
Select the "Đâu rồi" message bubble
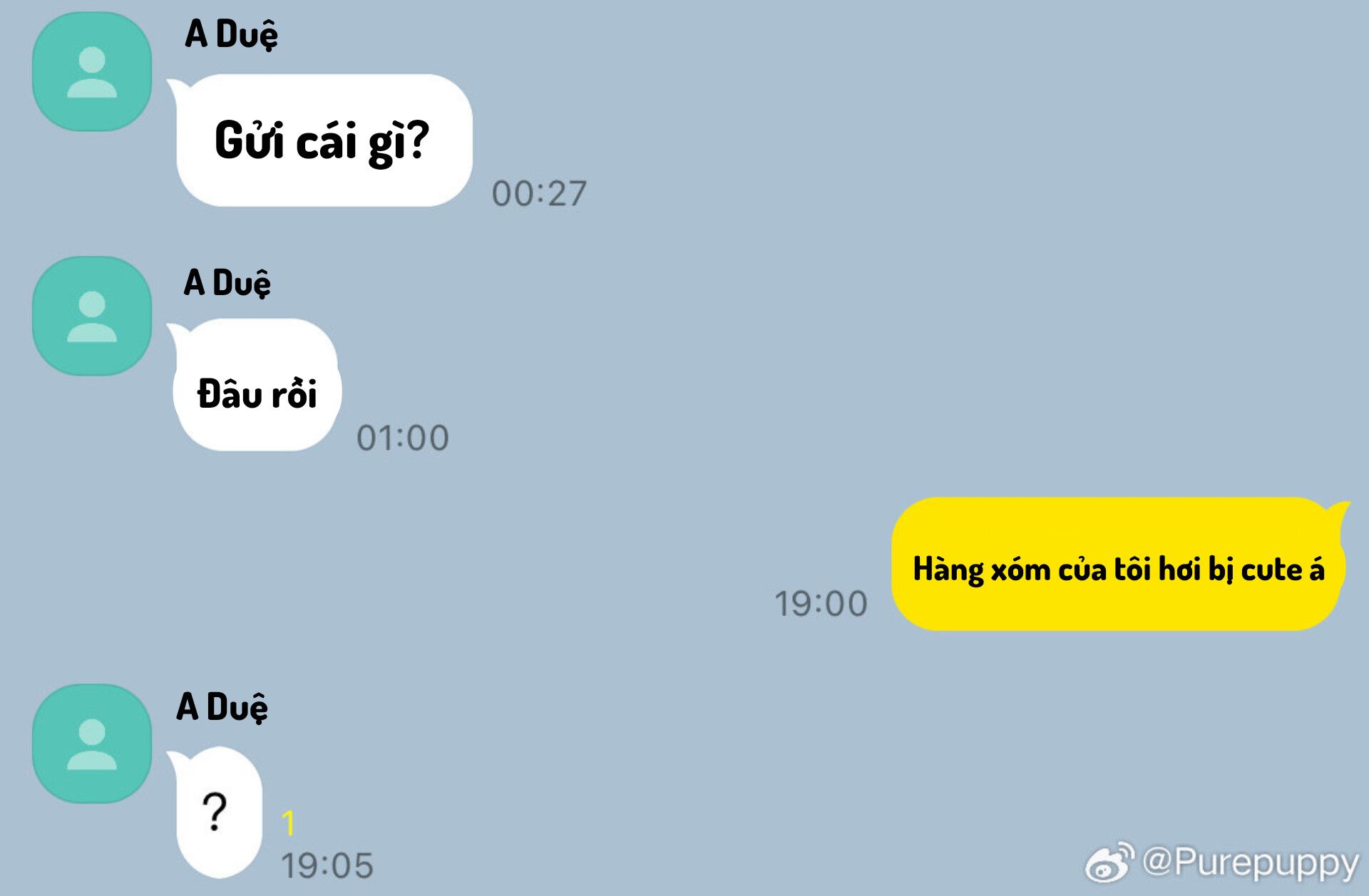pyautogui.click(x=256, y=385)
